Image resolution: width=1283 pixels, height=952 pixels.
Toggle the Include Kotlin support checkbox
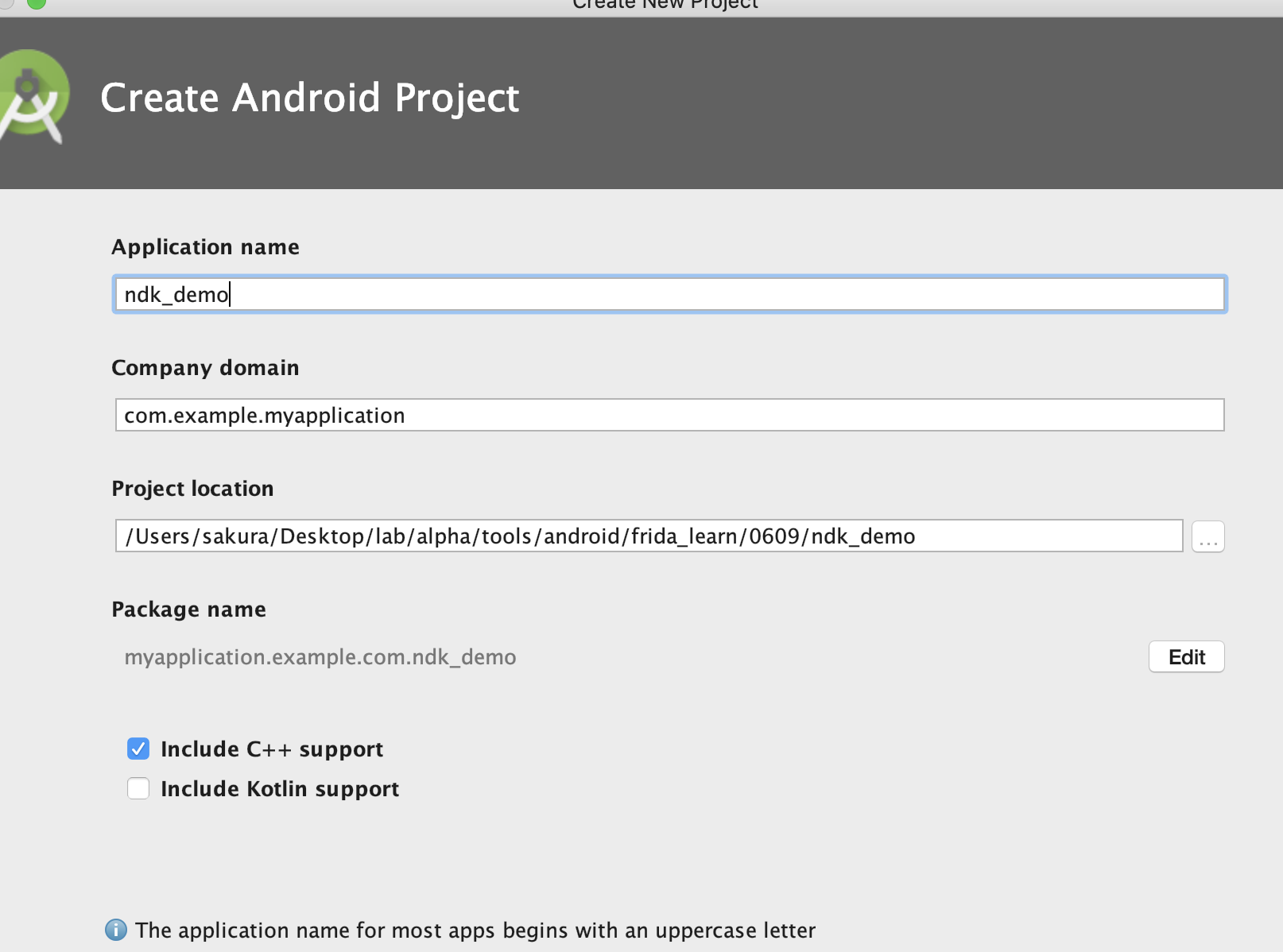coord(138,788)
